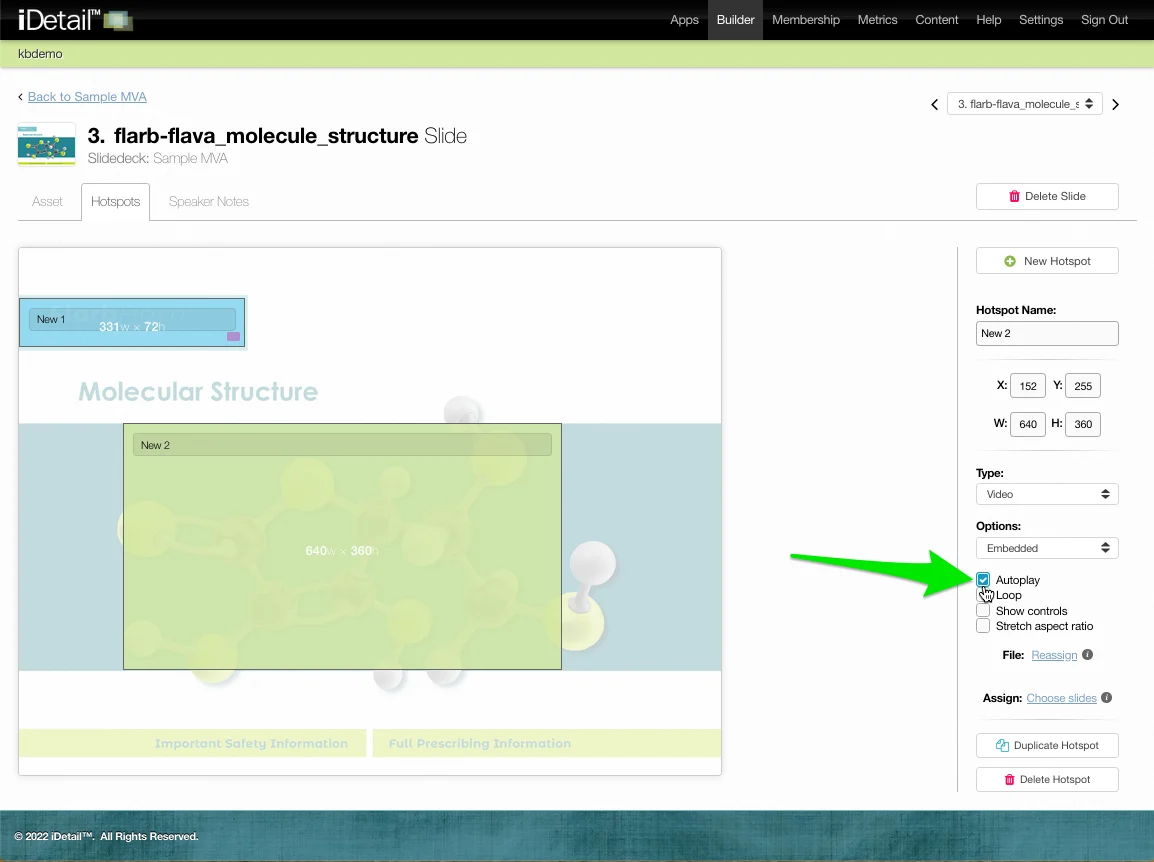Enable Stretch aspect ratio checkbox
The image size is (1154, 862).
983,626
